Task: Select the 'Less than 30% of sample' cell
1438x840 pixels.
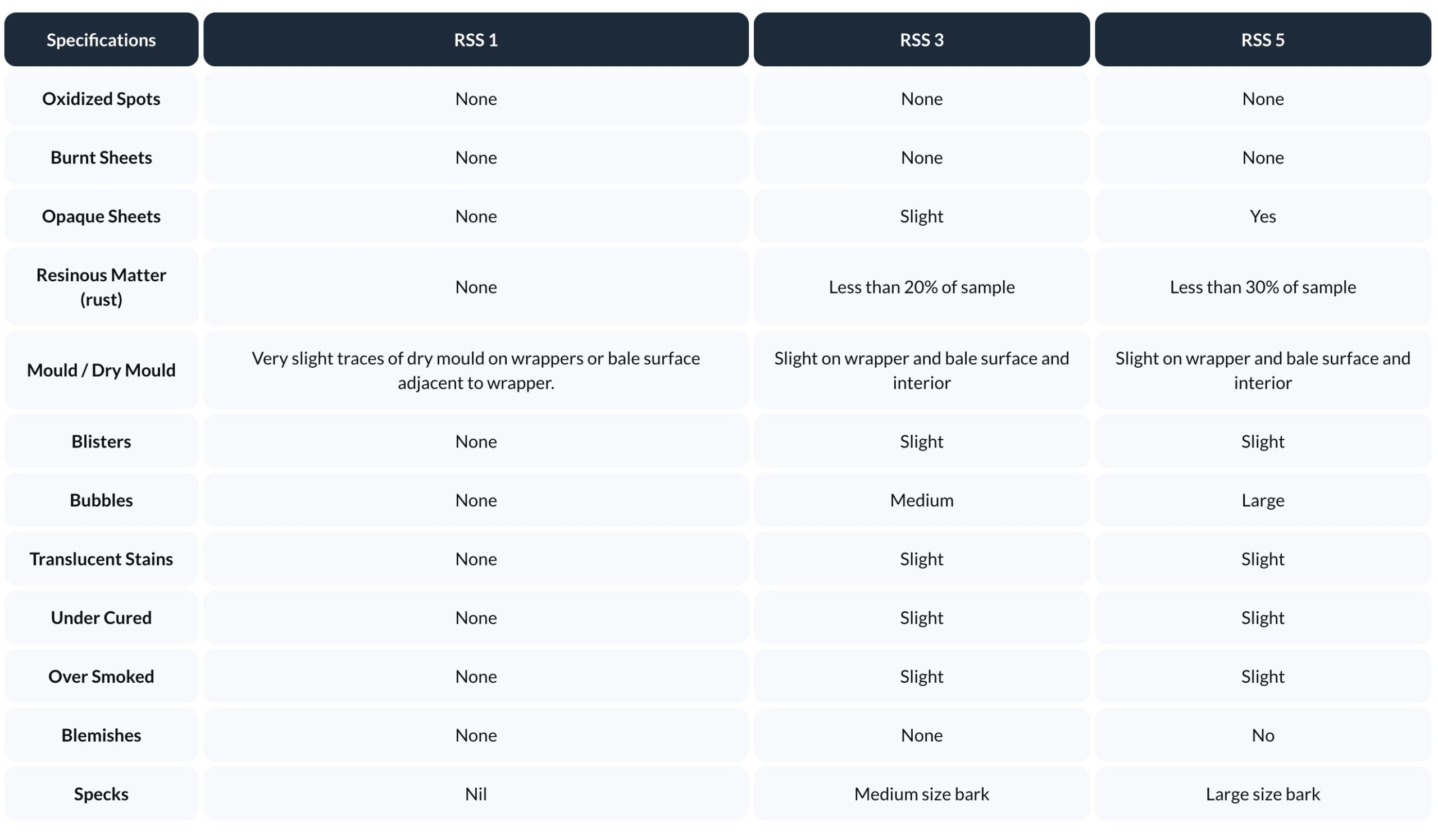Action: pos(1262,287)
